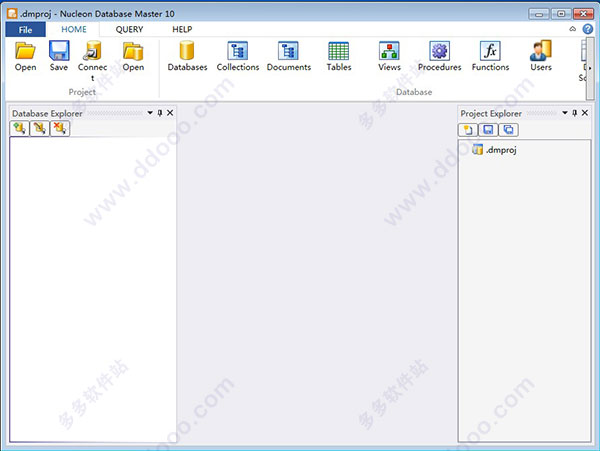Click edit connection icon in Database Explorer
The width and height of the screenshot is (600, 451).
(x=39, y=129)
